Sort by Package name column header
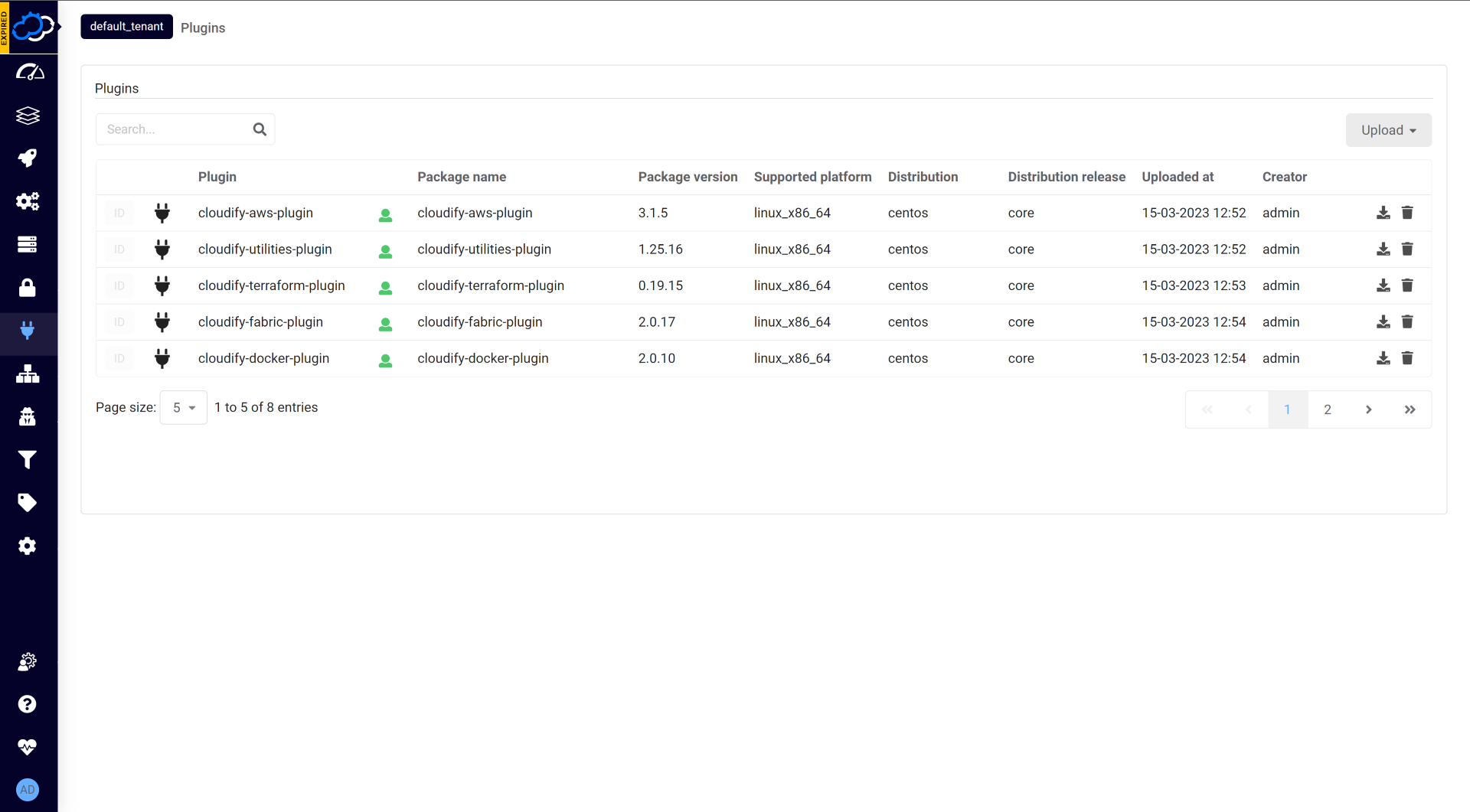Image resolution: width=1470 pixels, height=812 pixels. coord(462,177)
